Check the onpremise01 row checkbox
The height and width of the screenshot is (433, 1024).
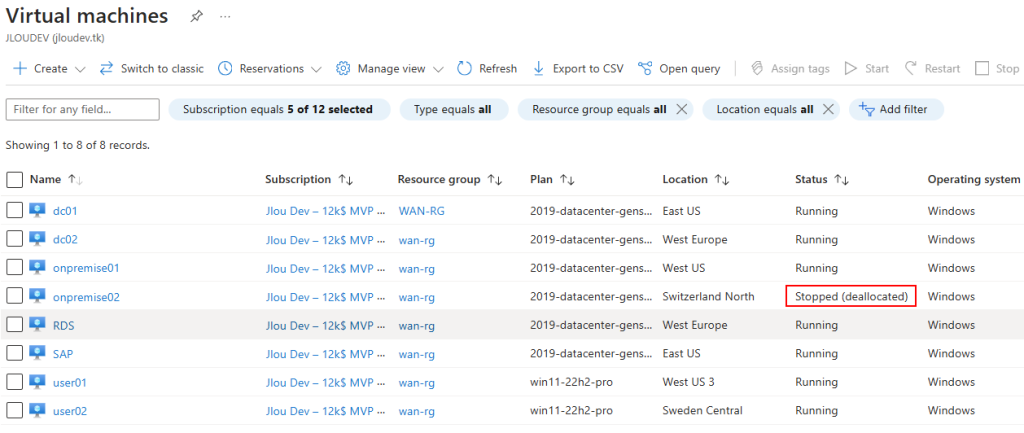pyautogui.click(x=14, y=268)
